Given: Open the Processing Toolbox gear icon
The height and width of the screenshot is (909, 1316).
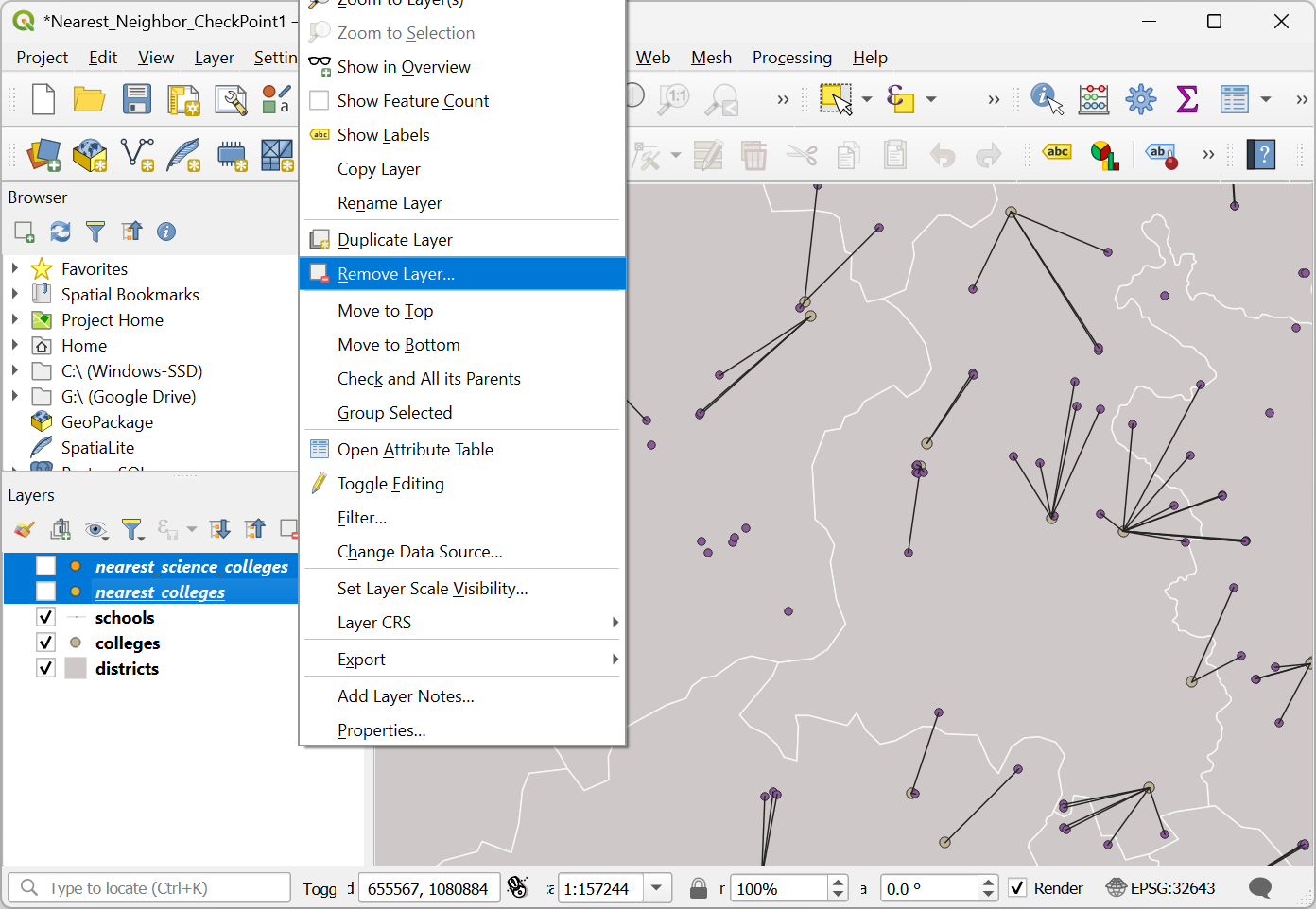Looking at the screenshot, I should coord(1141,99).
